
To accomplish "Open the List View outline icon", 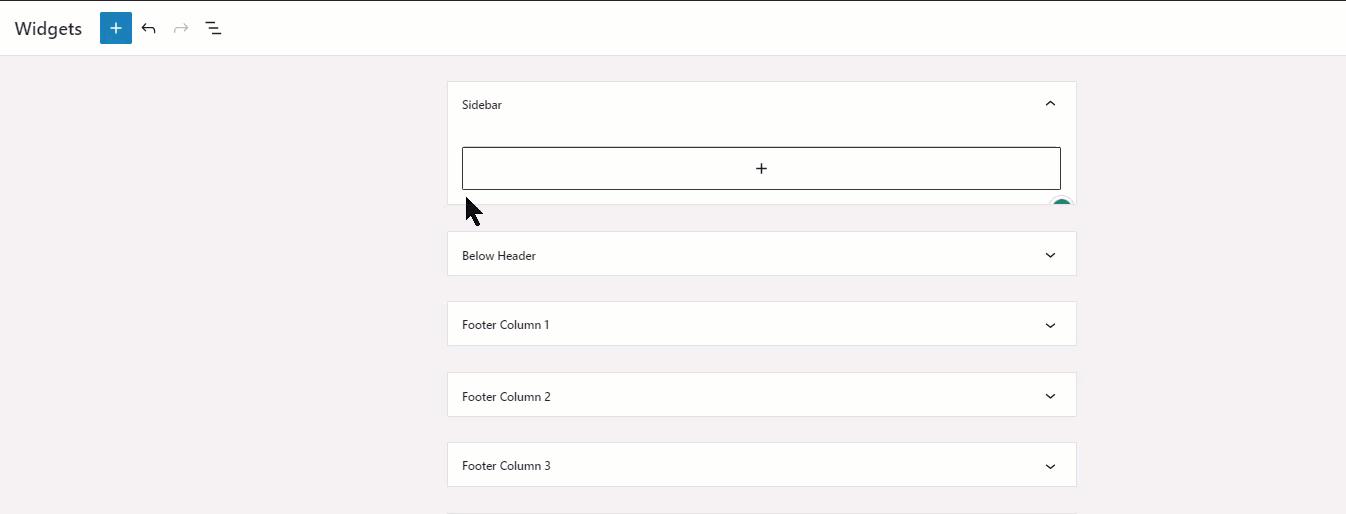I will 213,28.
